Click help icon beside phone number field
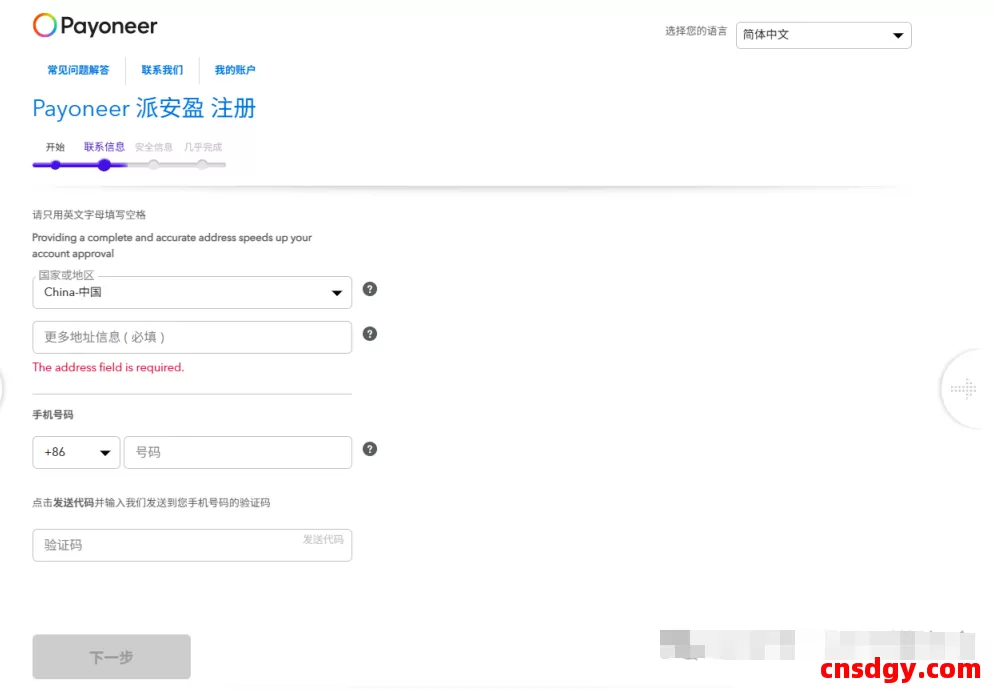The width and height of the screenshot is (994, 698). pyautogui.click(x=369, y=449)
